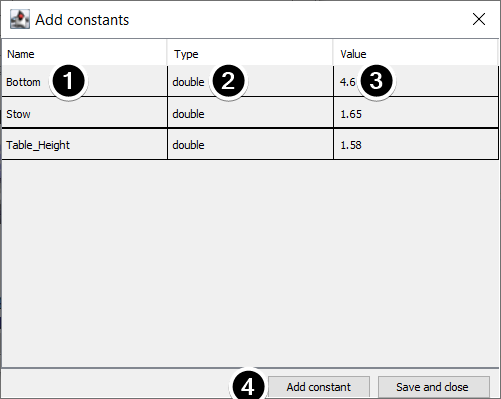Select the Bottom constant name cell
Screen dimensions: 501x399
click(x=84, y=82)
